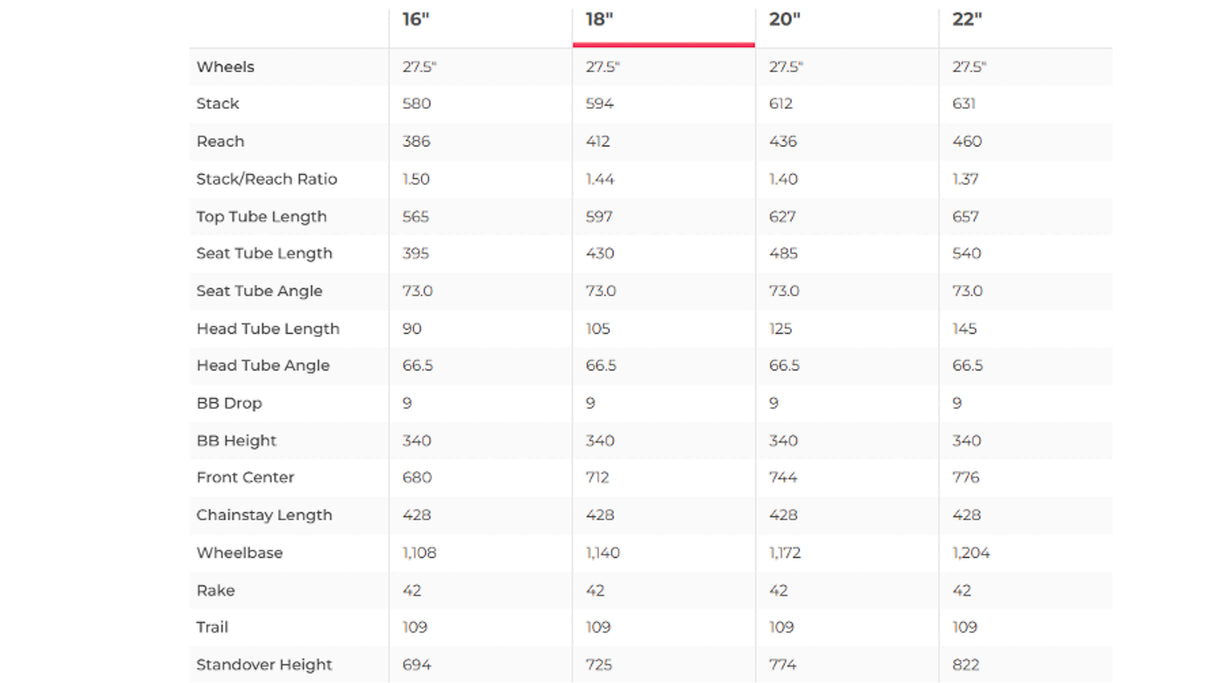Click the Reach row label

[220, 141]
